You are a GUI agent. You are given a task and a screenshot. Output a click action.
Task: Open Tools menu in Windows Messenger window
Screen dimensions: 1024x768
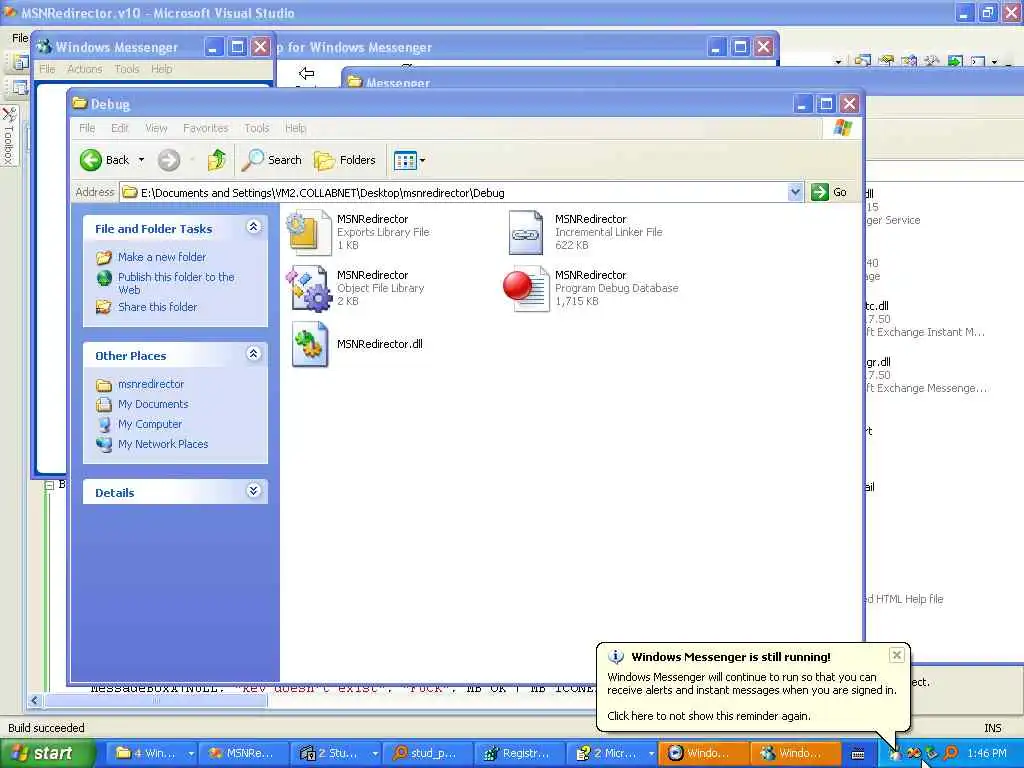pos(127,69)
